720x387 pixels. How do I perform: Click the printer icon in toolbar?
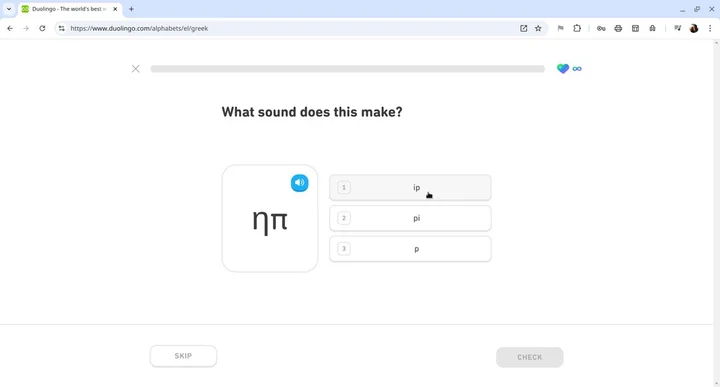click(618, 28)
